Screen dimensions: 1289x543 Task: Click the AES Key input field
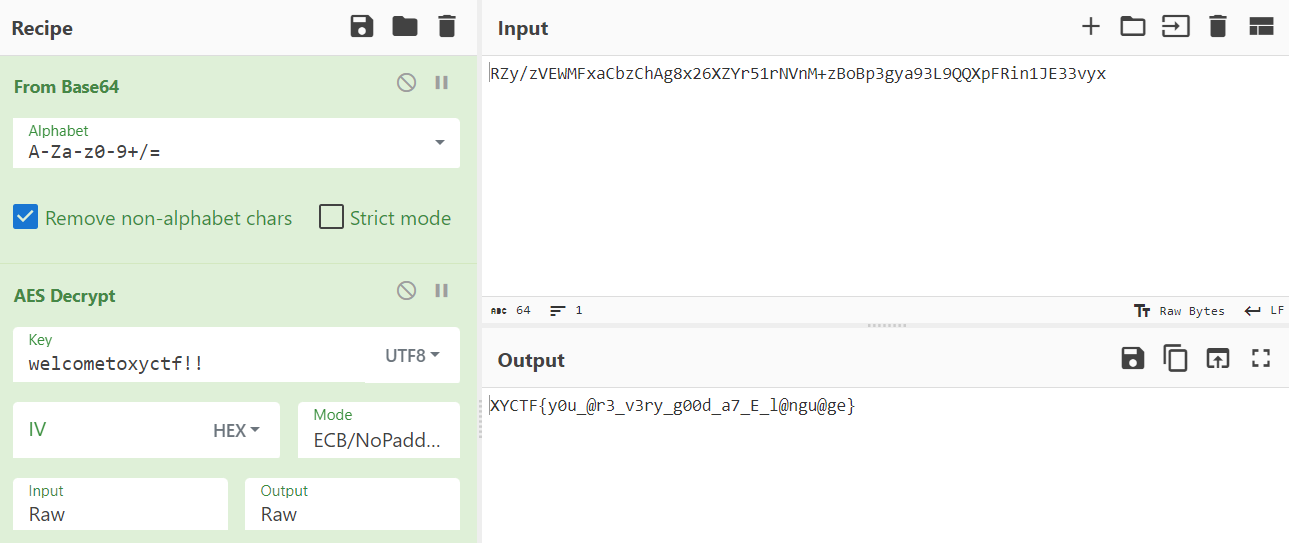coord(190,363)
